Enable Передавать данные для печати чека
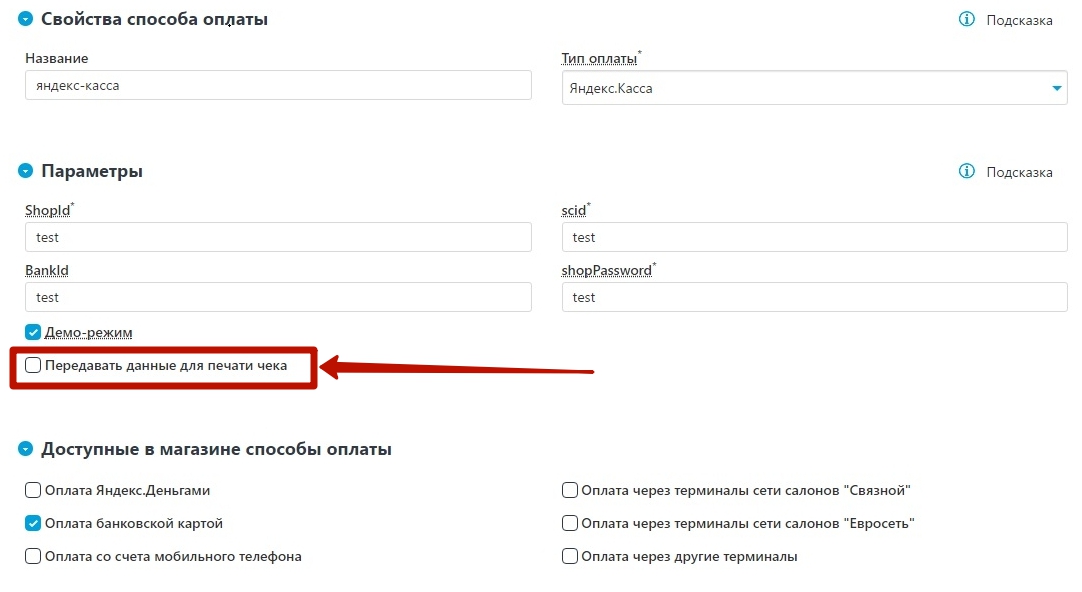This screenshot has width=1082, height=592. coord(33,366)
